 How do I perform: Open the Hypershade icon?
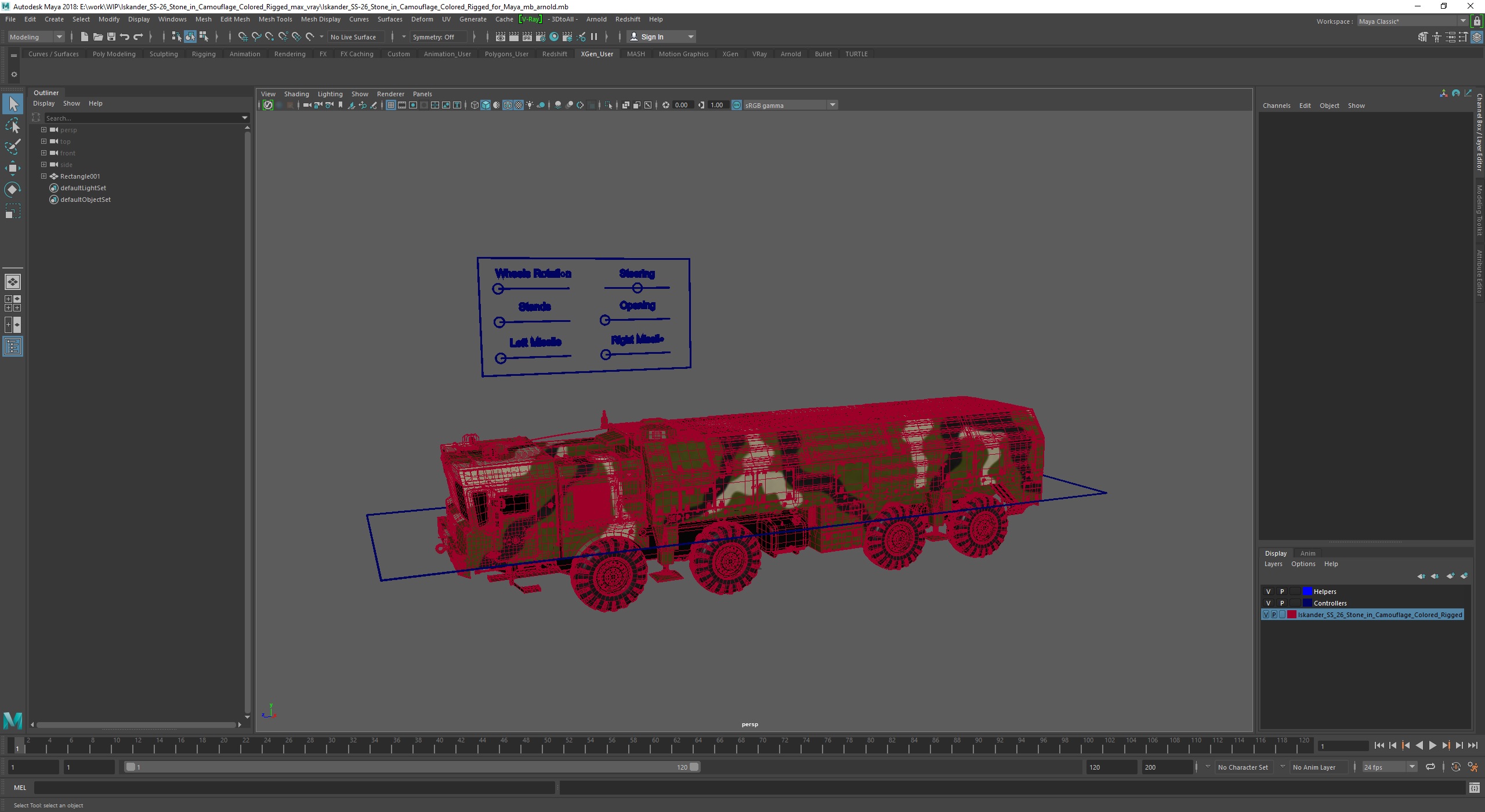(x=554, y=37)
